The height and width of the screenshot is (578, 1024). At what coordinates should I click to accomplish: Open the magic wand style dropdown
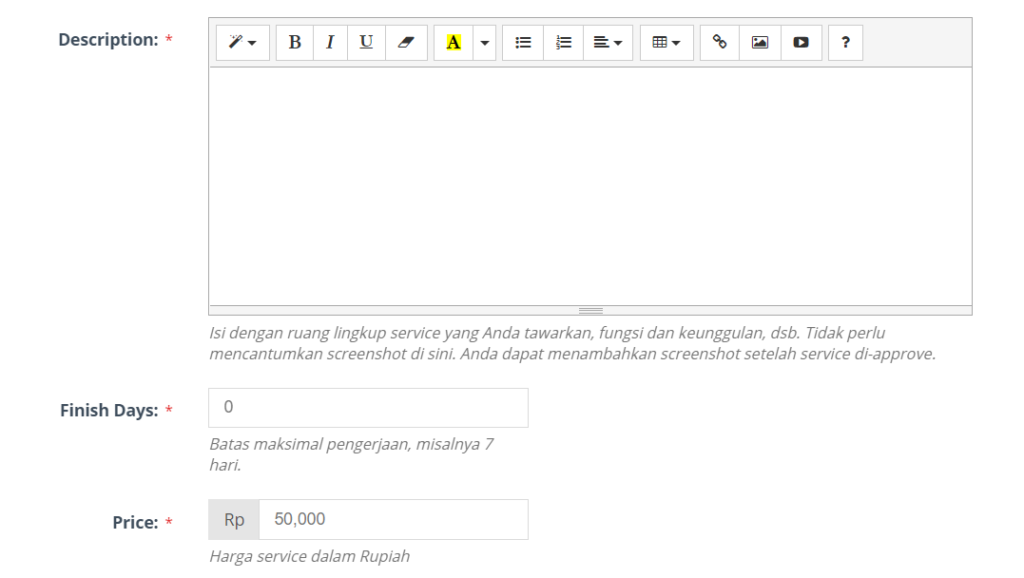(242, 42)
